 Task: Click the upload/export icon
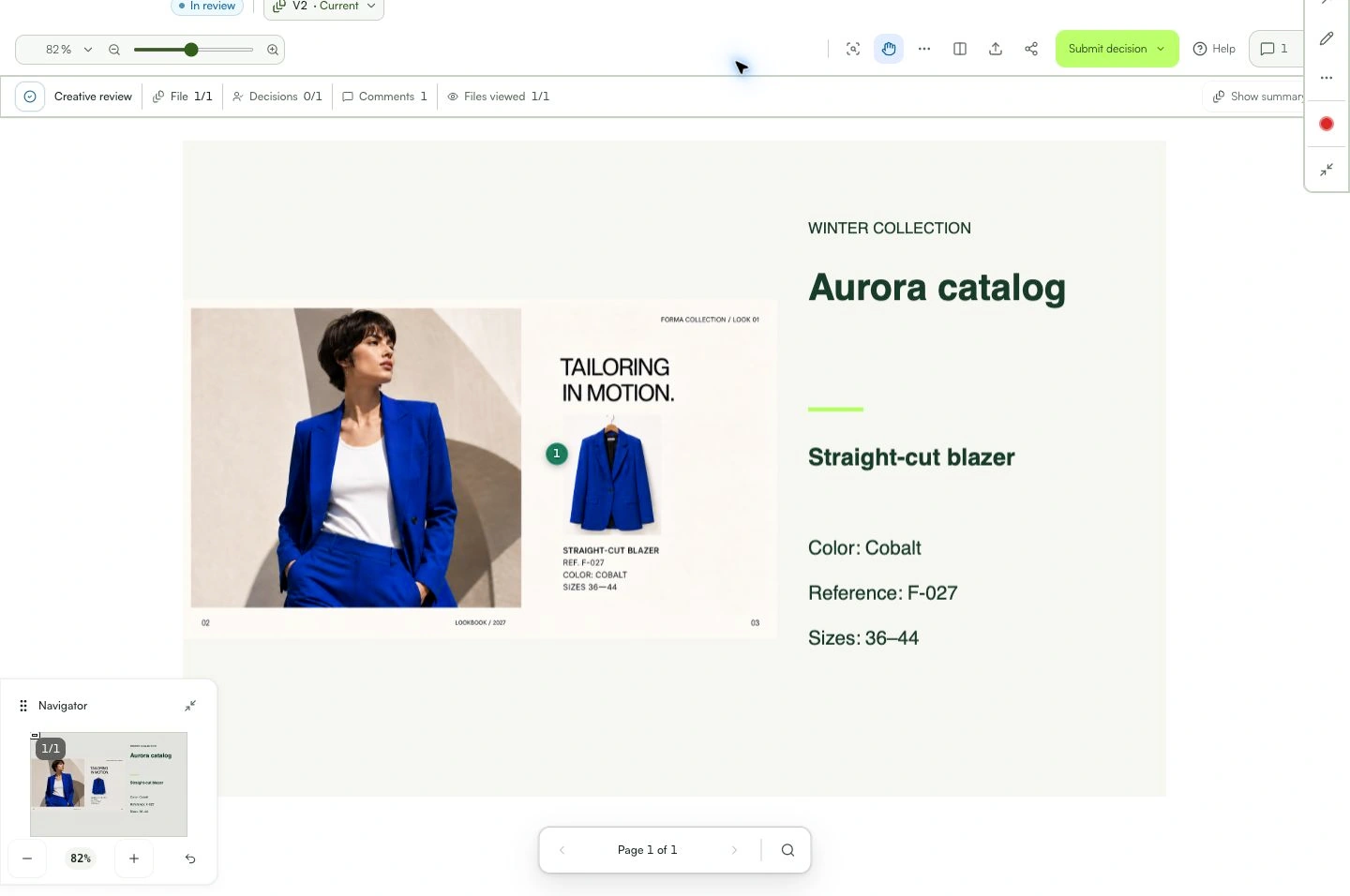point(996,49)
